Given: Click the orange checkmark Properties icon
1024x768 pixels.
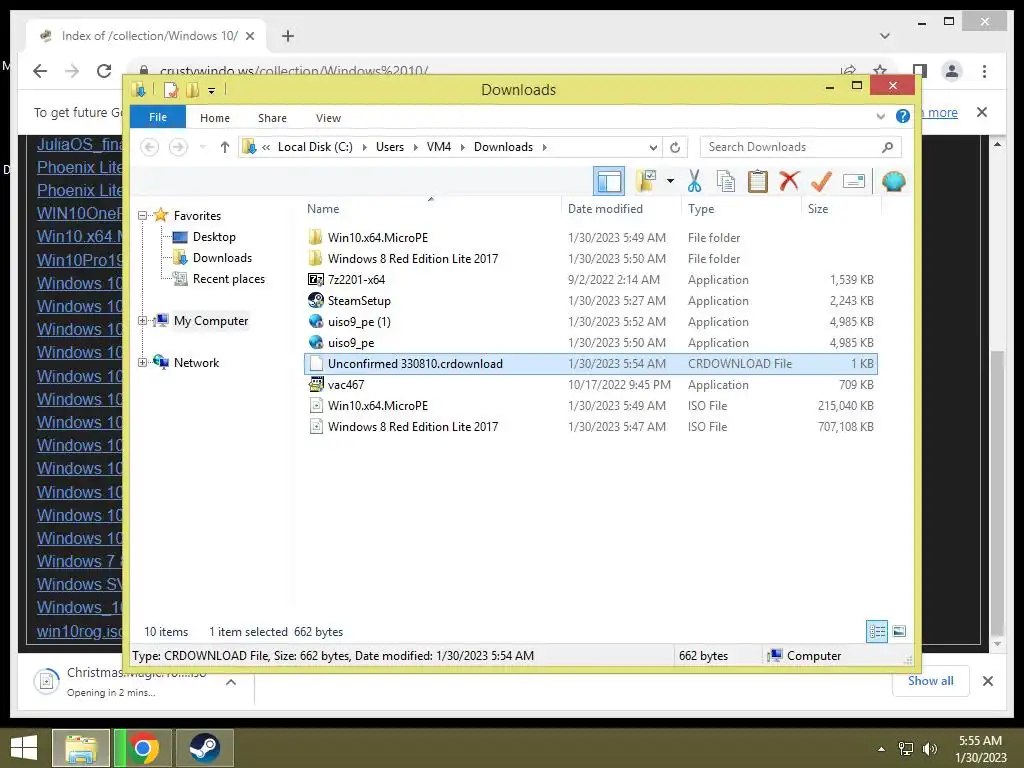Looking at the screenshot, I should (x=821, y=182).
